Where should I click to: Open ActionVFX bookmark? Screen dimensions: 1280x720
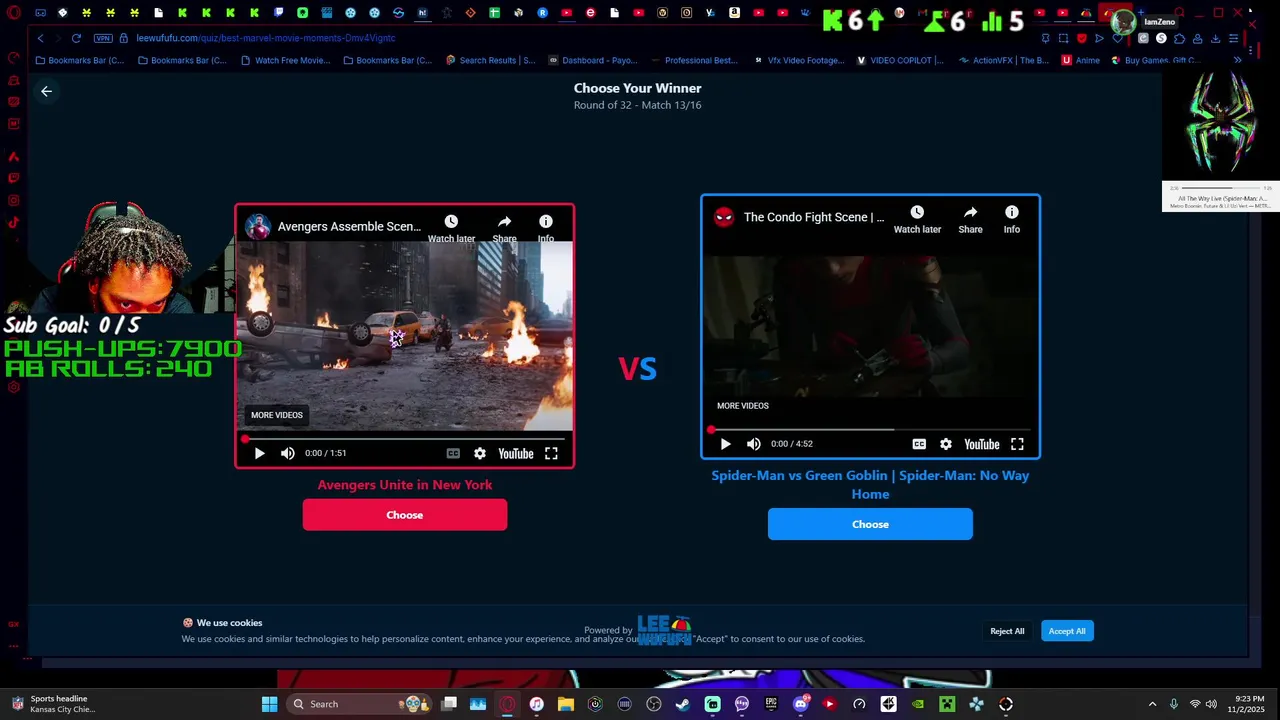coord(1004,60)
